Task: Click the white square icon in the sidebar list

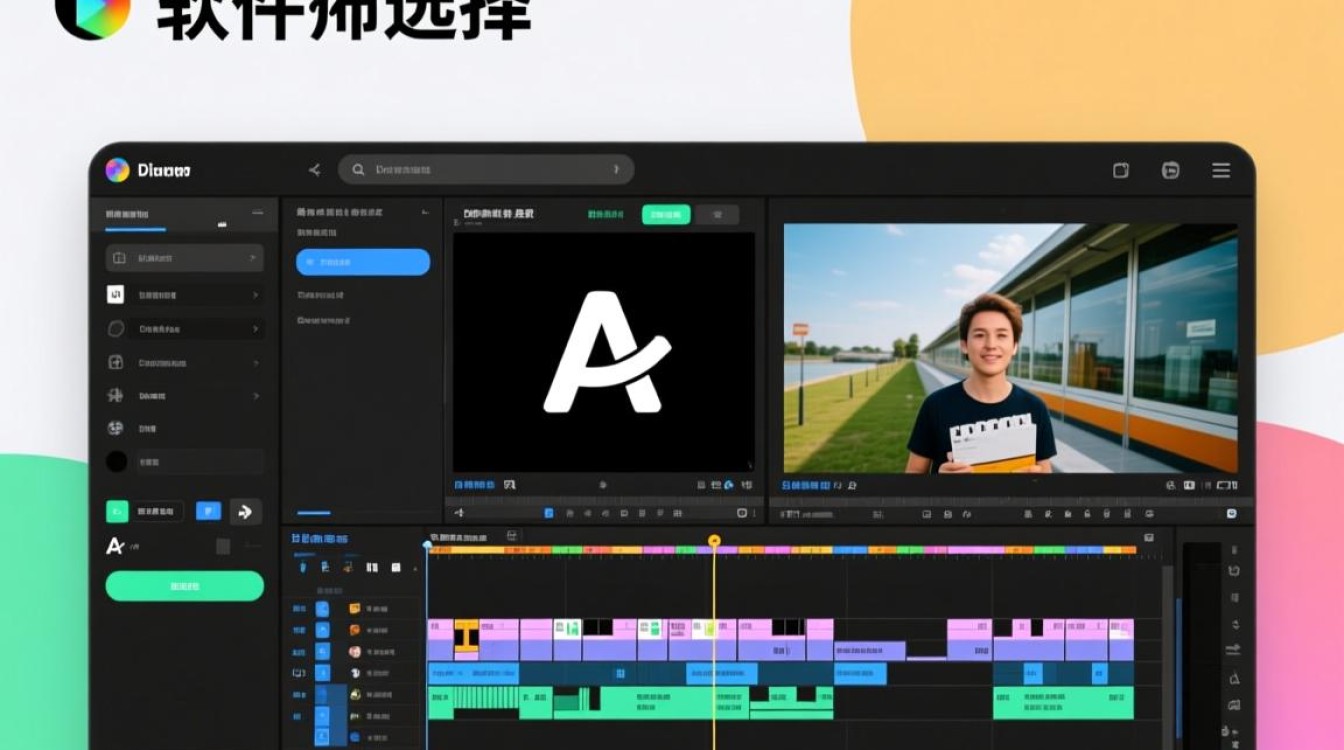Action: point(116,294)
